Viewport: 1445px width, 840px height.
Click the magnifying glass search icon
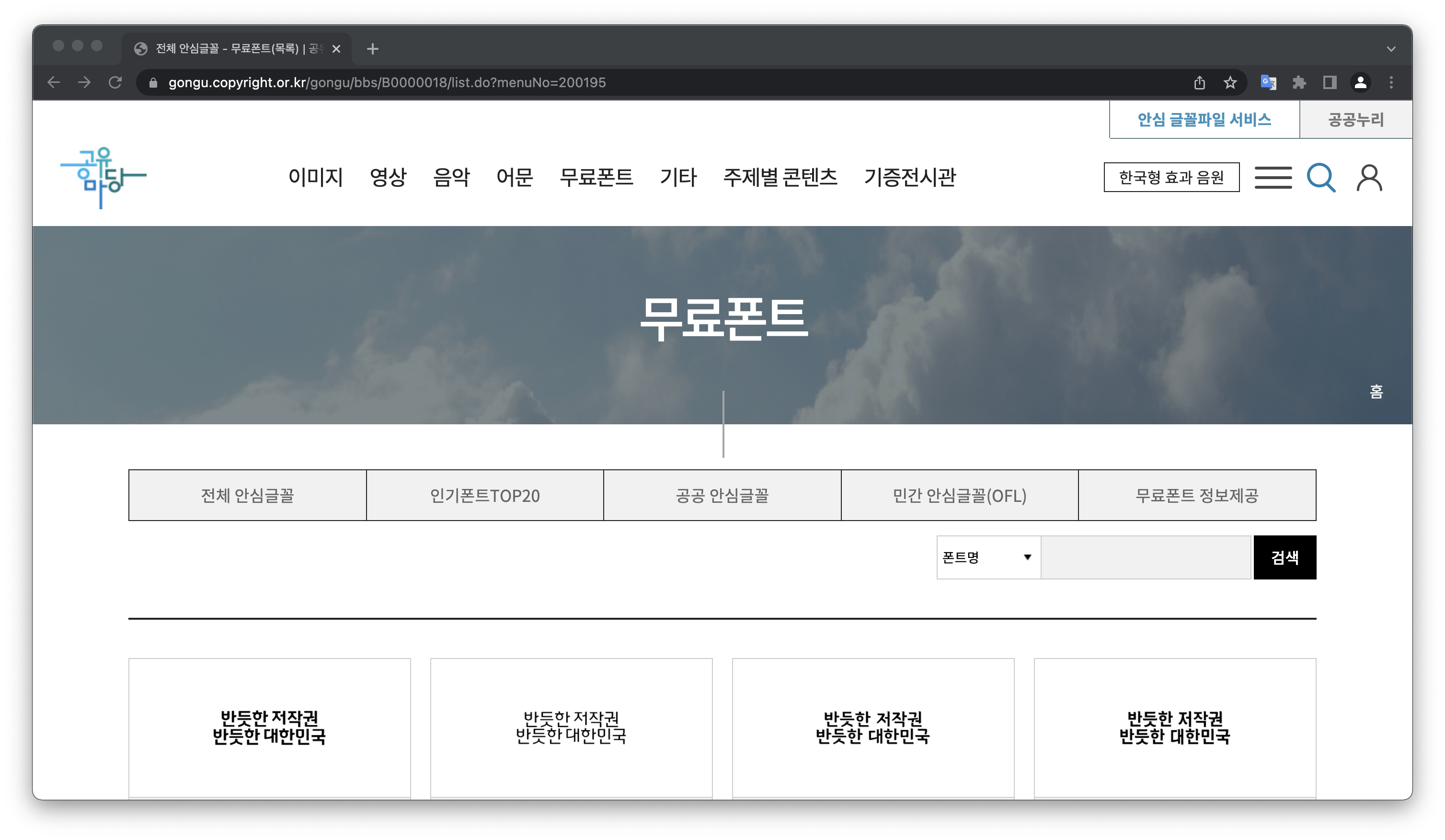point(1320,177)
